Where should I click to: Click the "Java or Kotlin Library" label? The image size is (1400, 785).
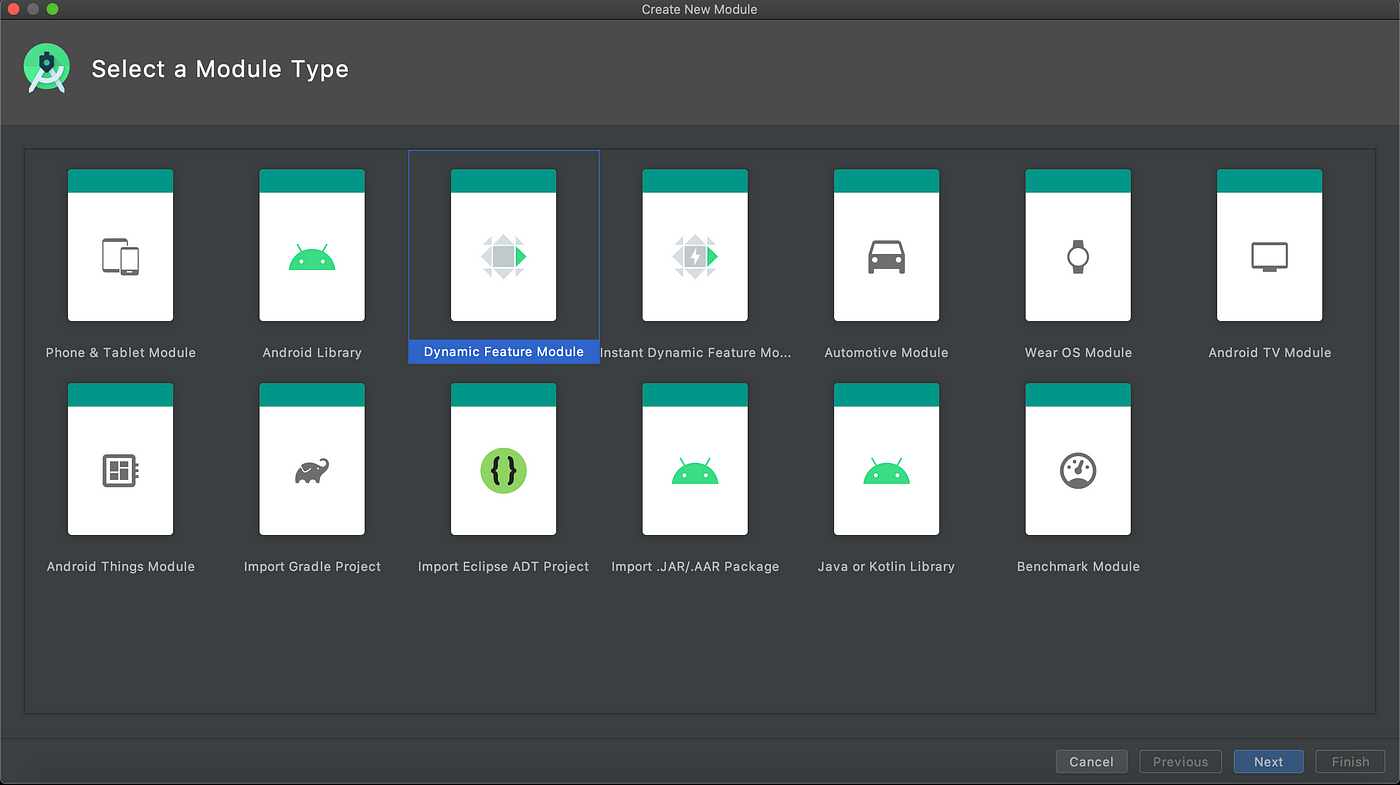point(886,566)
